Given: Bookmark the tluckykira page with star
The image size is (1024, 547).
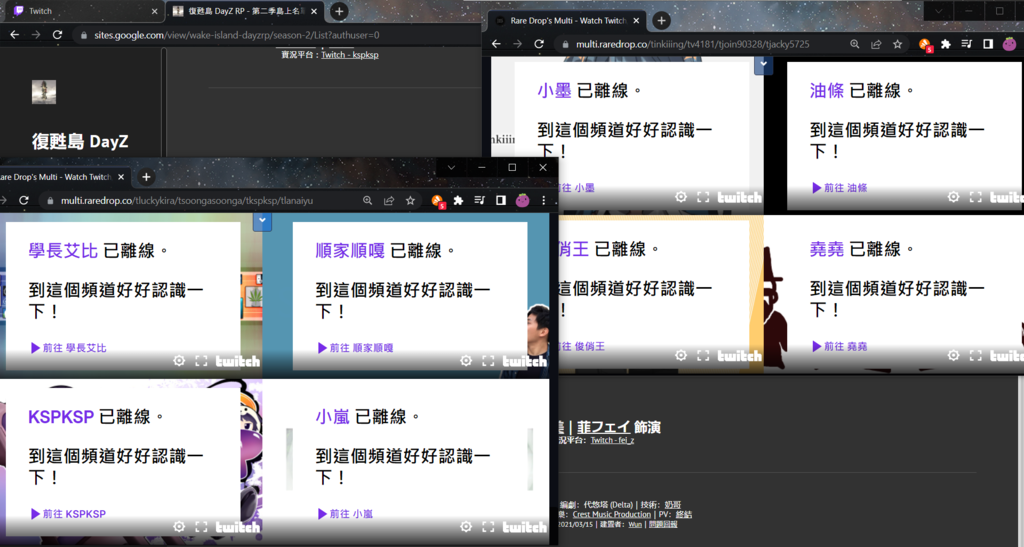Looking at the screenshot, I should point(410,201).
